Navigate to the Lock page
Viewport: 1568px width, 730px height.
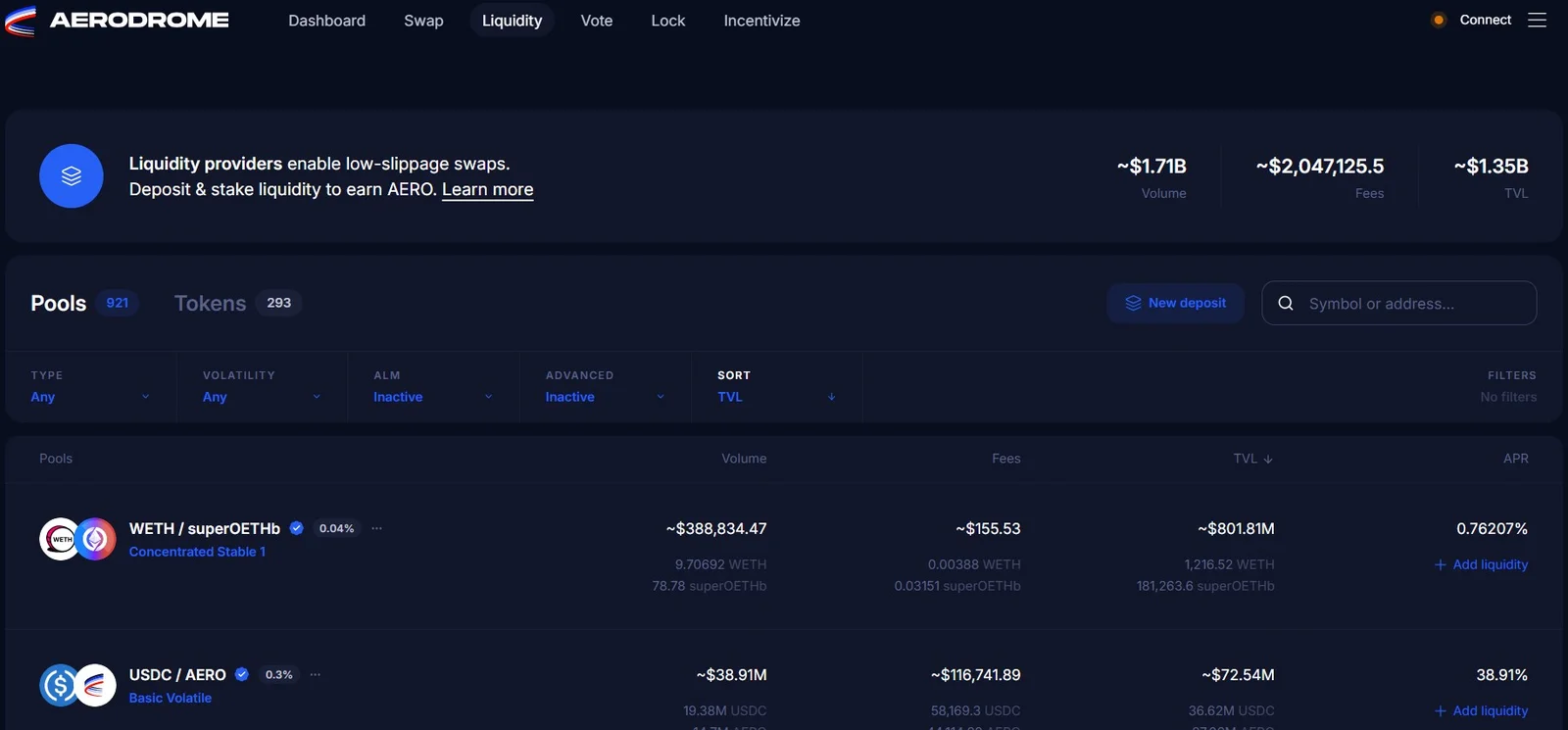(x=668, y=21)
